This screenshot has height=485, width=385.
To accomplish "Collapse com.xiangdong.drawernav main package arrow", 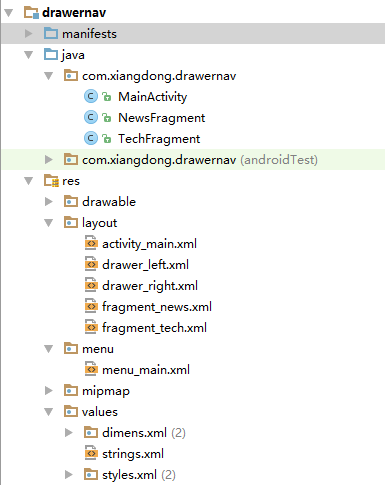I will 49,76.
